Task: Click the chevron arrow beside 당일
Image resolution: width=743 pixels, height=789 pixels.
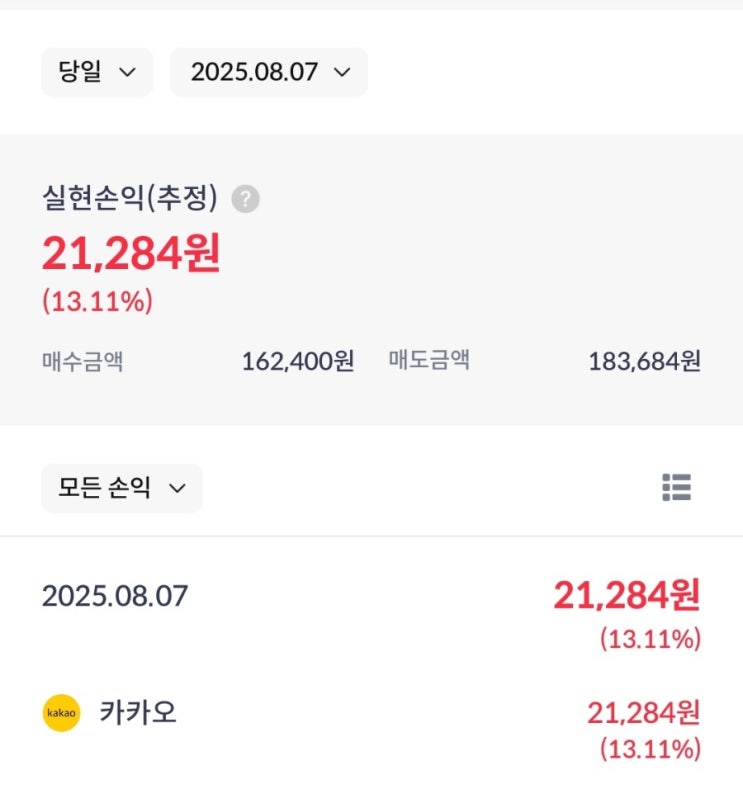Action: [127, 72]
